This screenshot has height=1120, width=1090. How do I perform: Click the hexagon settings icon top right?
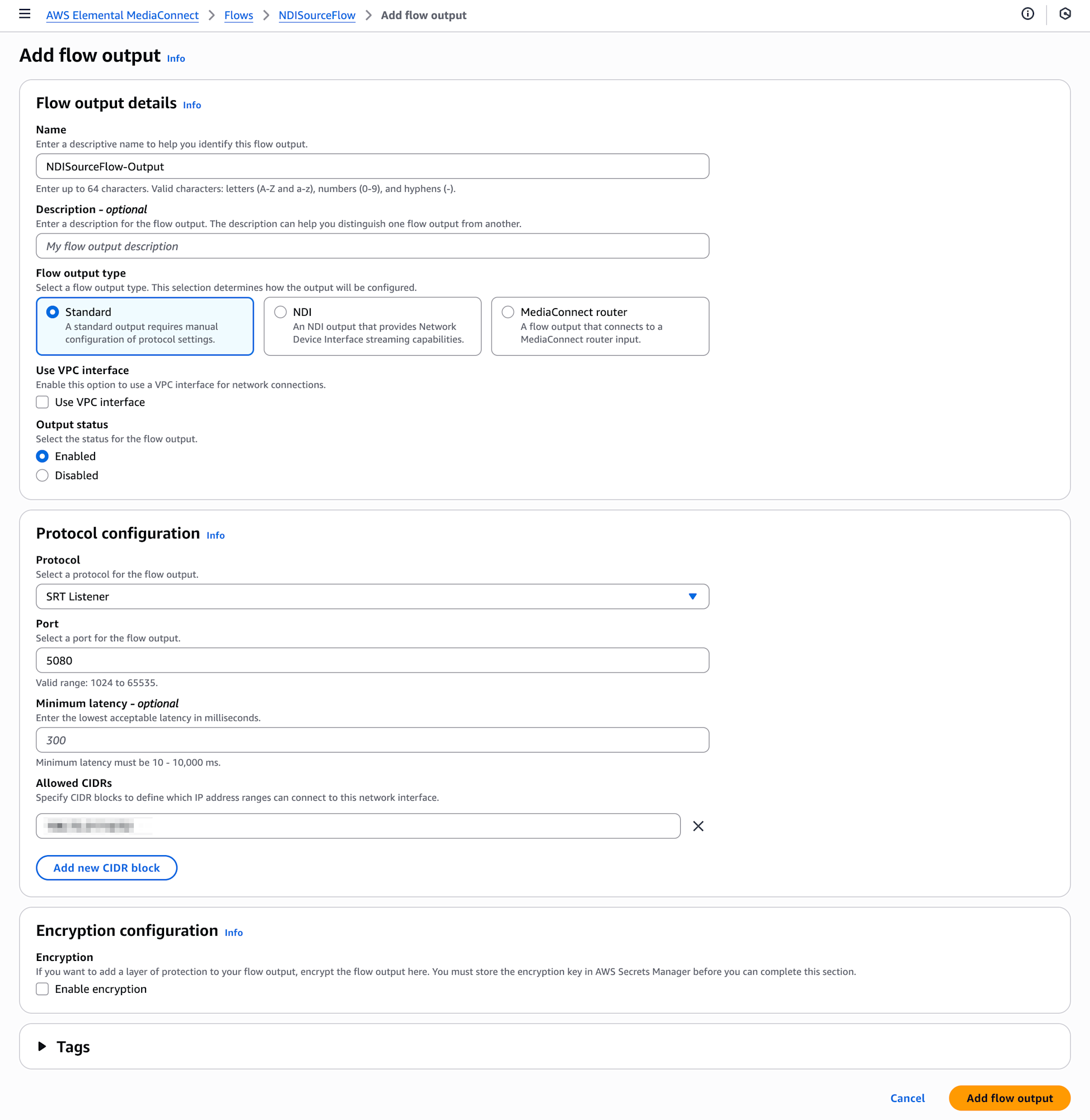(x=1065, y=15)
